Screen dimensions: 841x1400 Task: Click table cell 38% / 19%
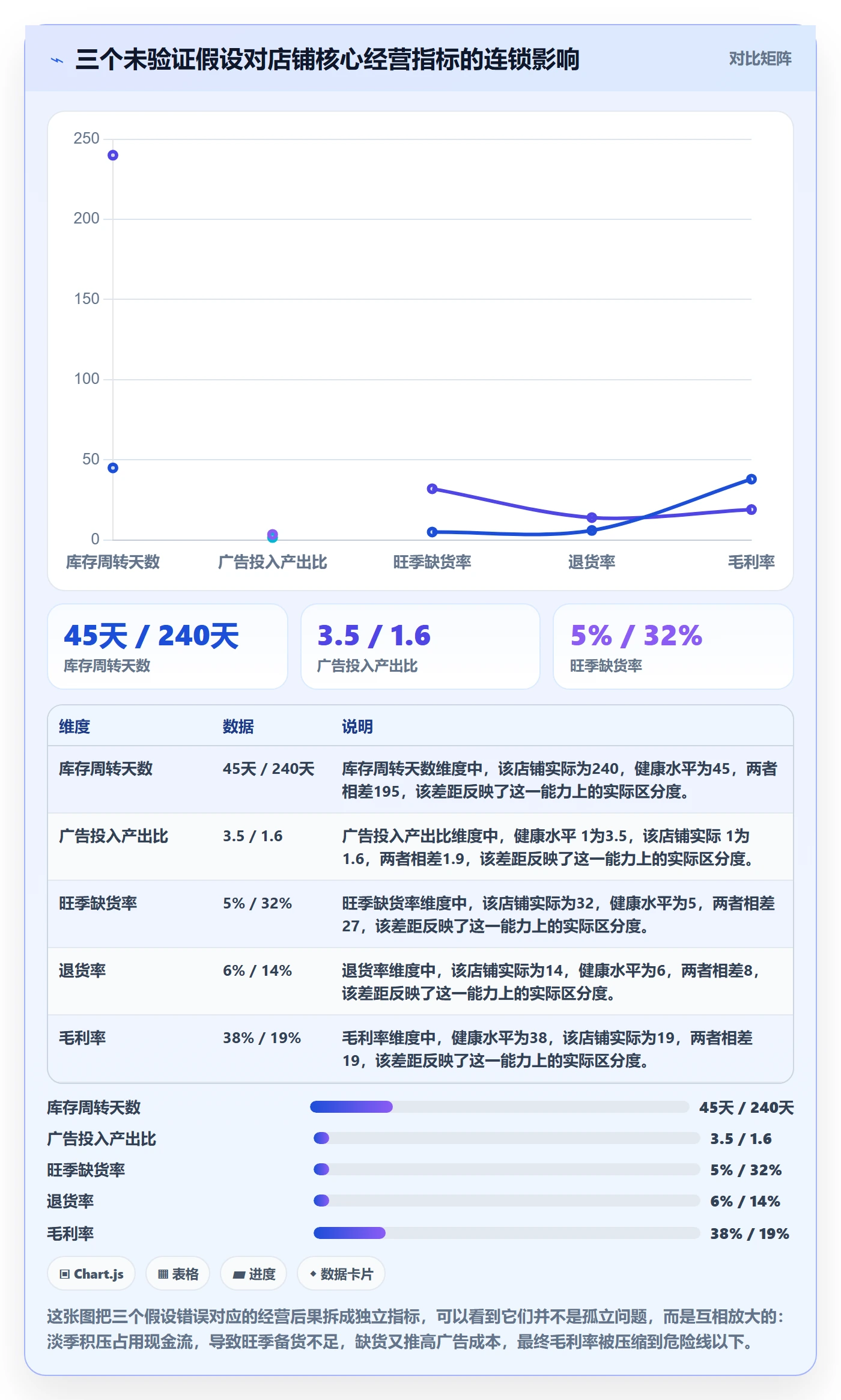(x=262, y=1038)
